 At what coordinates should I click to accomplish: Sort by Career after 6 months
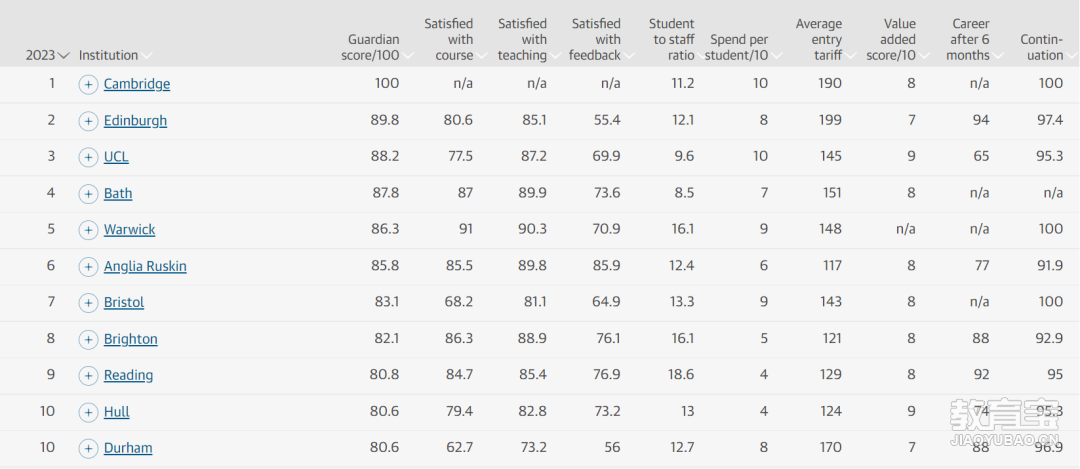[972, 39]
